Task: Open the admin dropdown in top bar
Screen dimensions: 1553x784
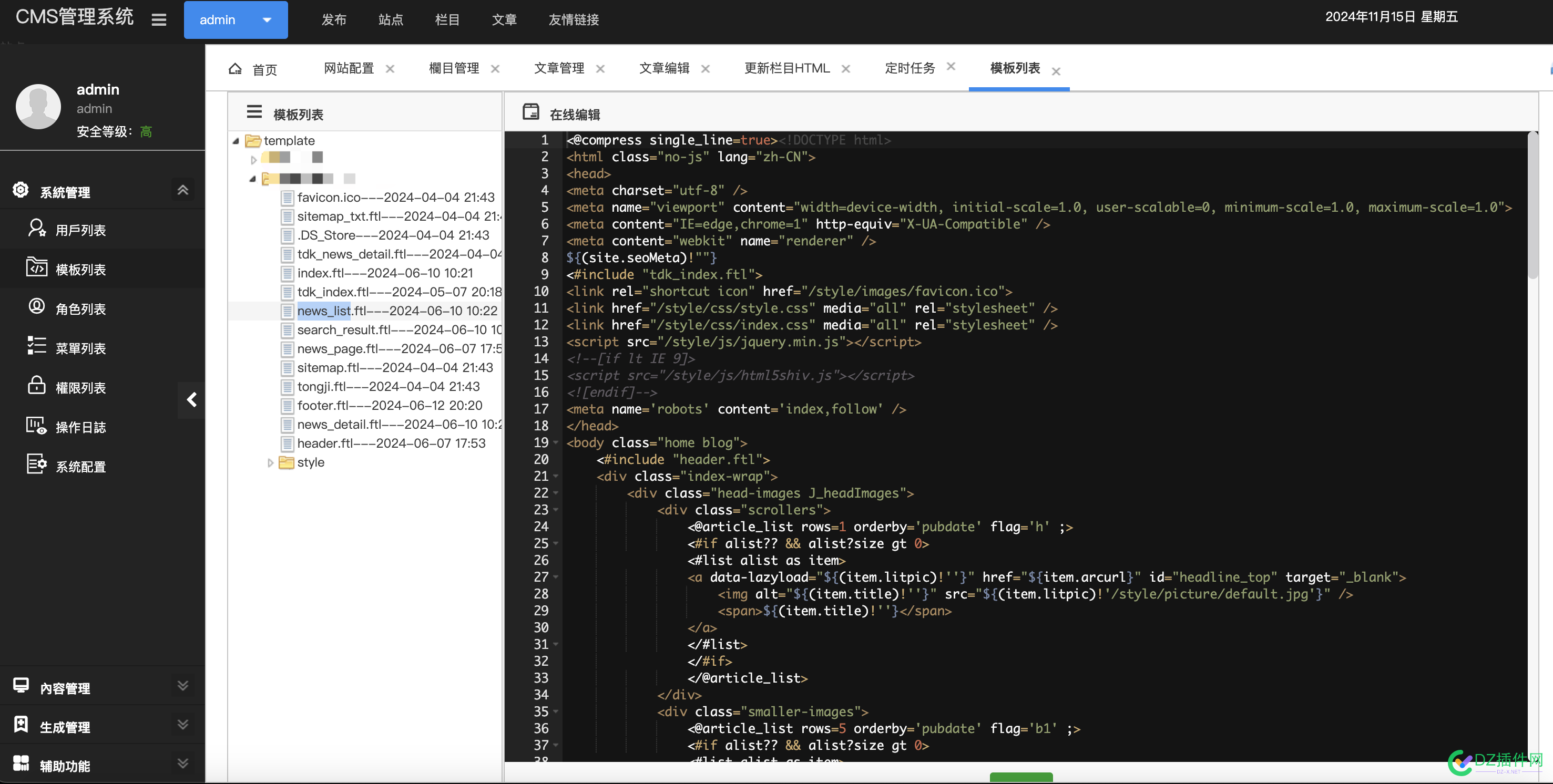Action: pos(236,20)
